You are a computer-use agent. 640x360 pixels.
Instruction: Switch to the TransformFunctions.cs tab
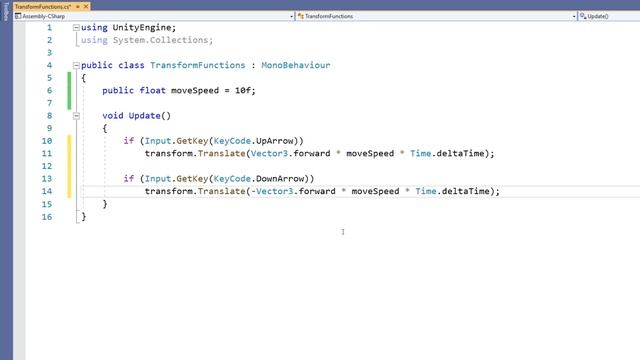pyautogui.click(x=42, y=7)
